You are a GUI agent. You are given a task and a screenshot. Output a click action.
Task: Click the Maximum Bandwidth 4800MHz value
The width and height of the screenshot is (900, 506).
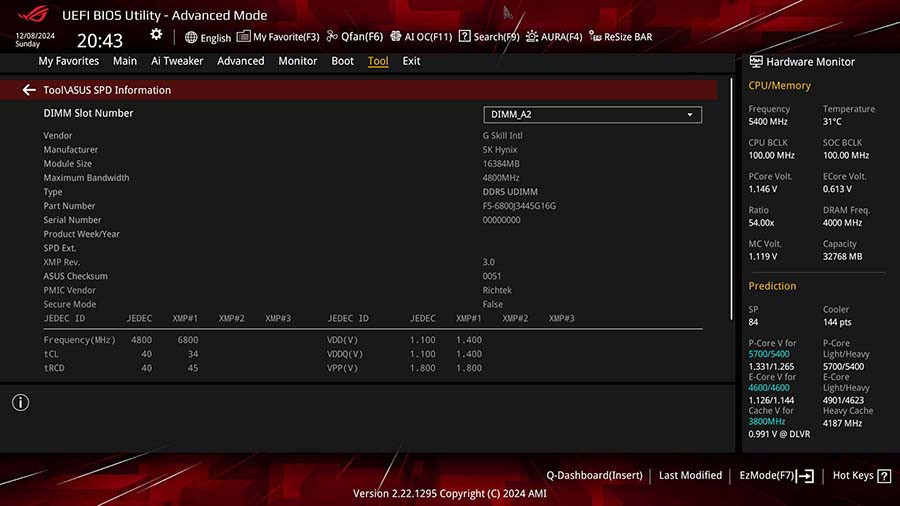[x=501, y=178]
